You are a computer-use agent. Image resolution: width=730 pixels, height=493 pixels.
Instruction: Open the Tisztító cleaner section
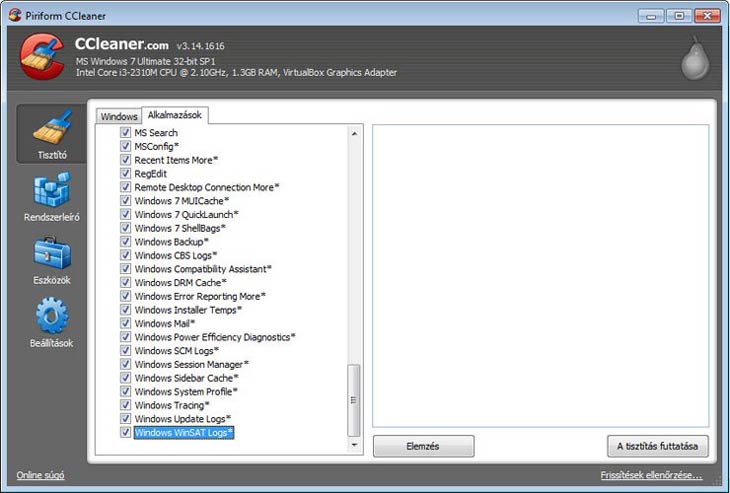click(52, 134)
